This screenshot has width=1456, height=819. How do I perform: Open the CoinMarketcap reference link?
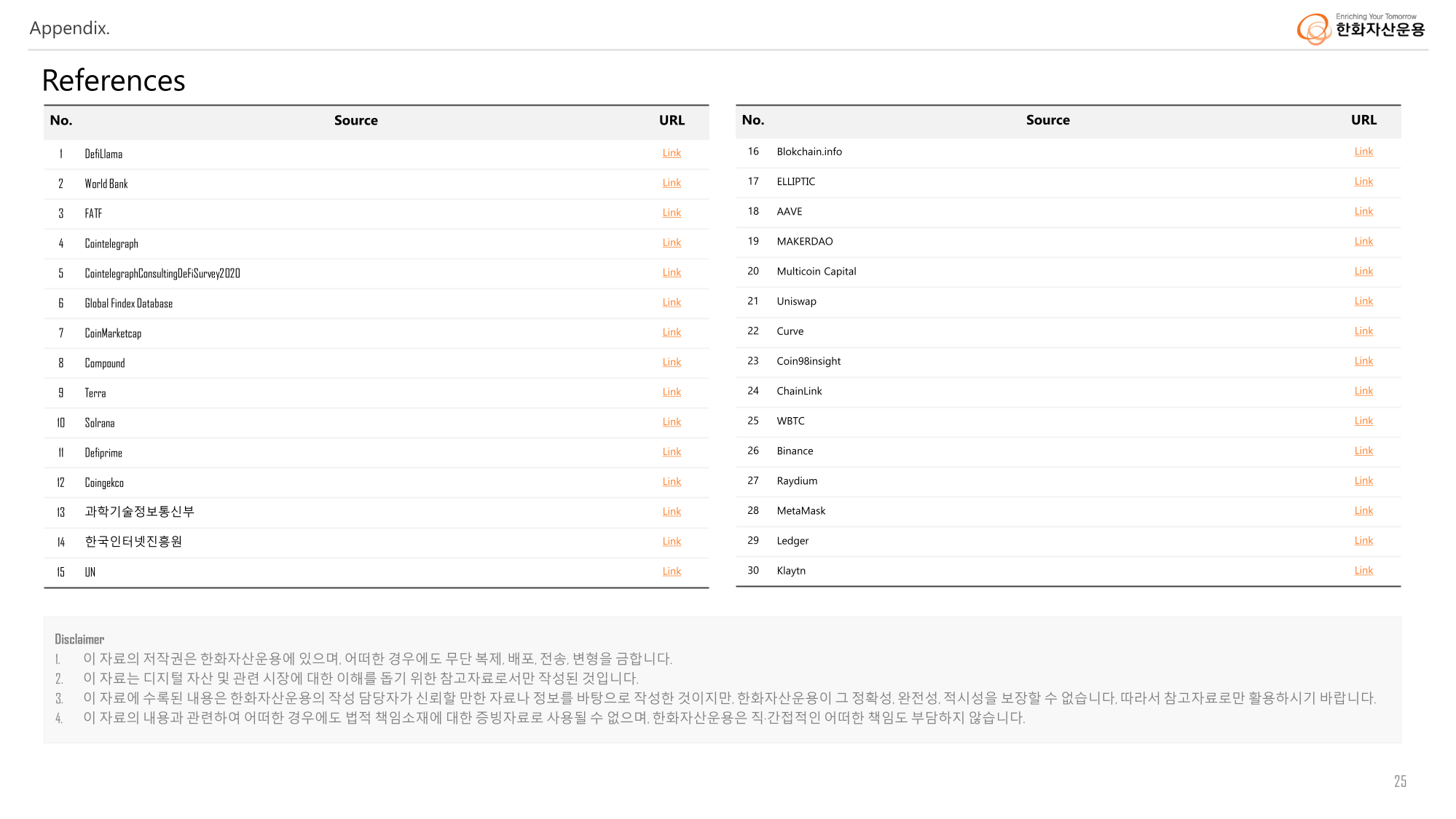pyautogui.click(x=672, y=332)
